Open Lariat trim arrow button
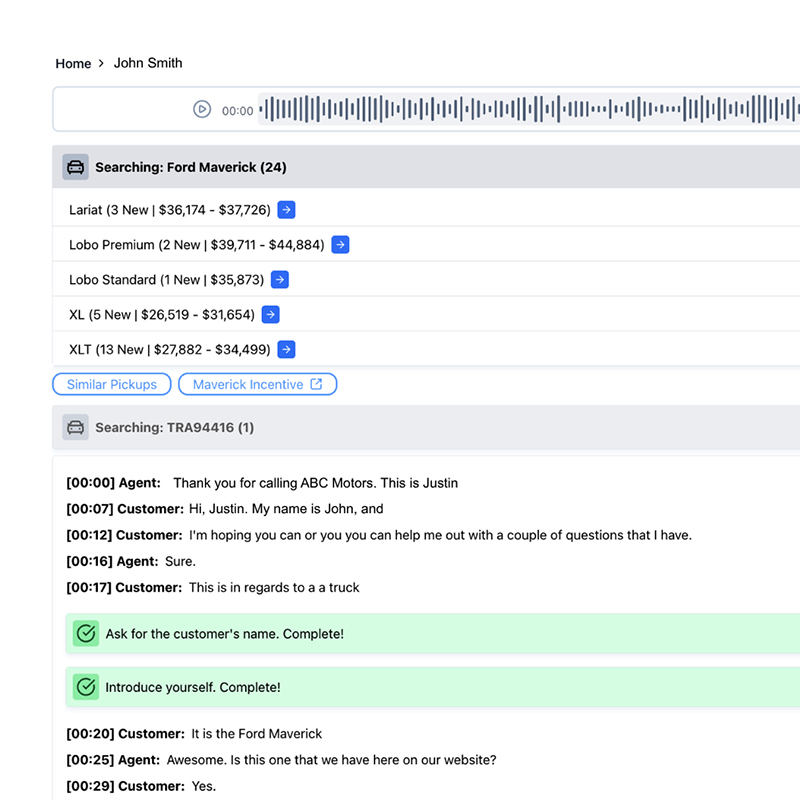This screenshot has width=800, height=800. 286,210
